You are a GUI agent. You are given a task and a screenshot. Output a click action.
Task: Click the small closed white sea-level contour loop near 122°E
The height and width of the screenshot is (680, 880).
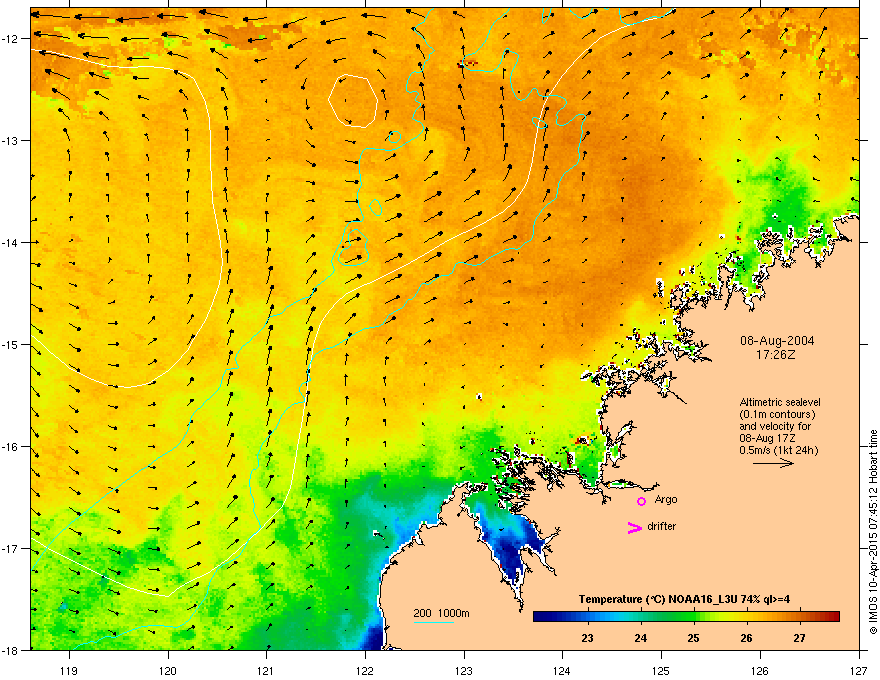[x=352, y=101]
